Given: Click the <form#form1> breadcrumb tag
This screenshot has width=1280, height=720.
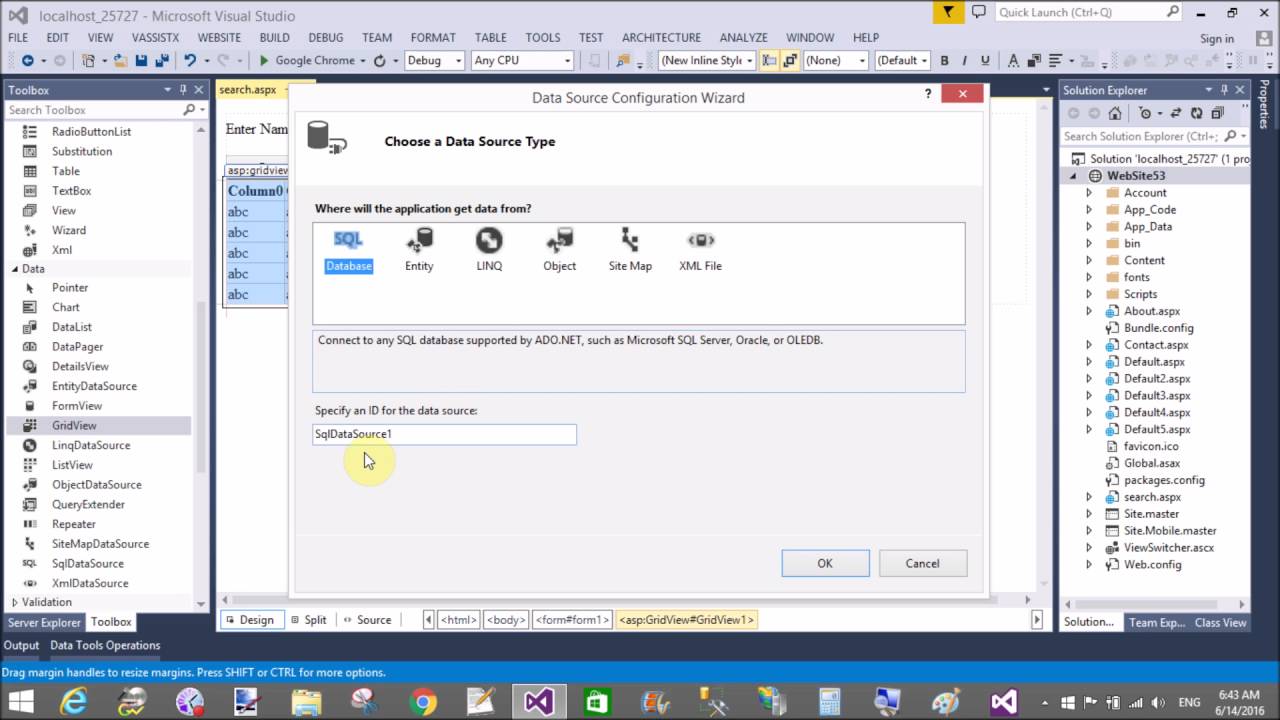Looking at the screenshot, I should pyautogui.click(x=572, y=620).
